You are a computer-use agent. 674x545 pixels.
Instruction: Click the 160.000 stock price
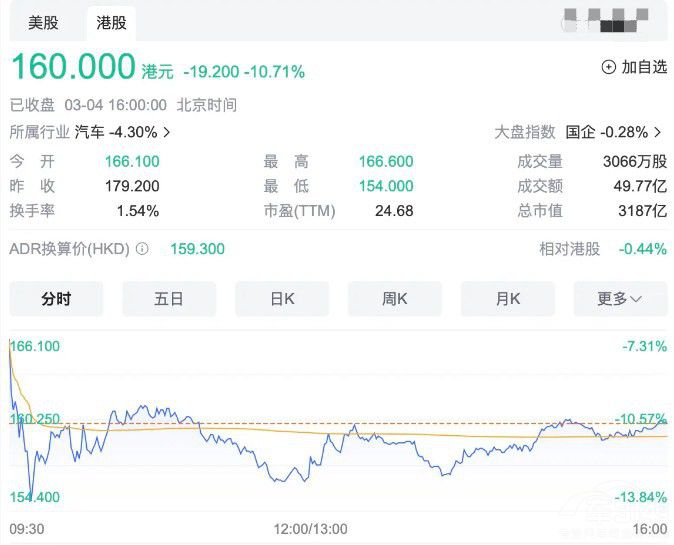(73, 67)
